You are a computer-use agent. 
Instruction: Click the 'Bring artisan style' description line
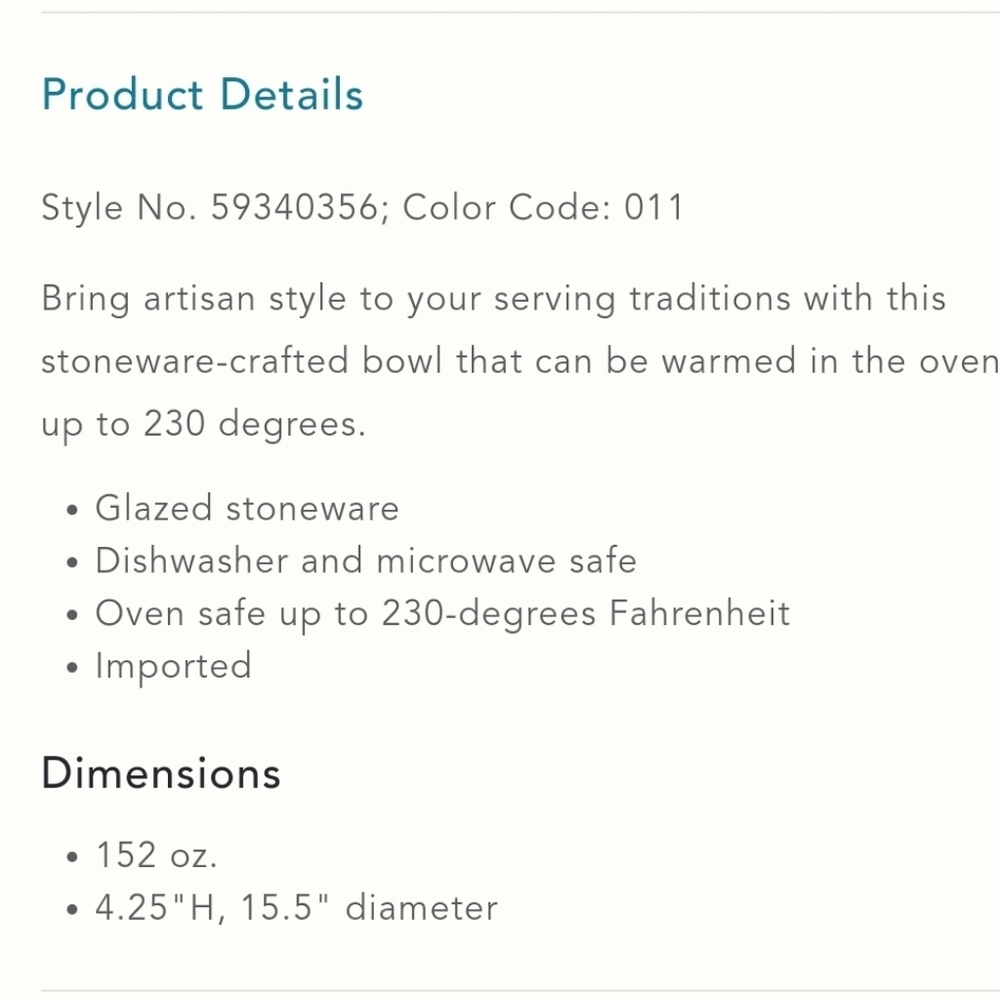point(494,299)
